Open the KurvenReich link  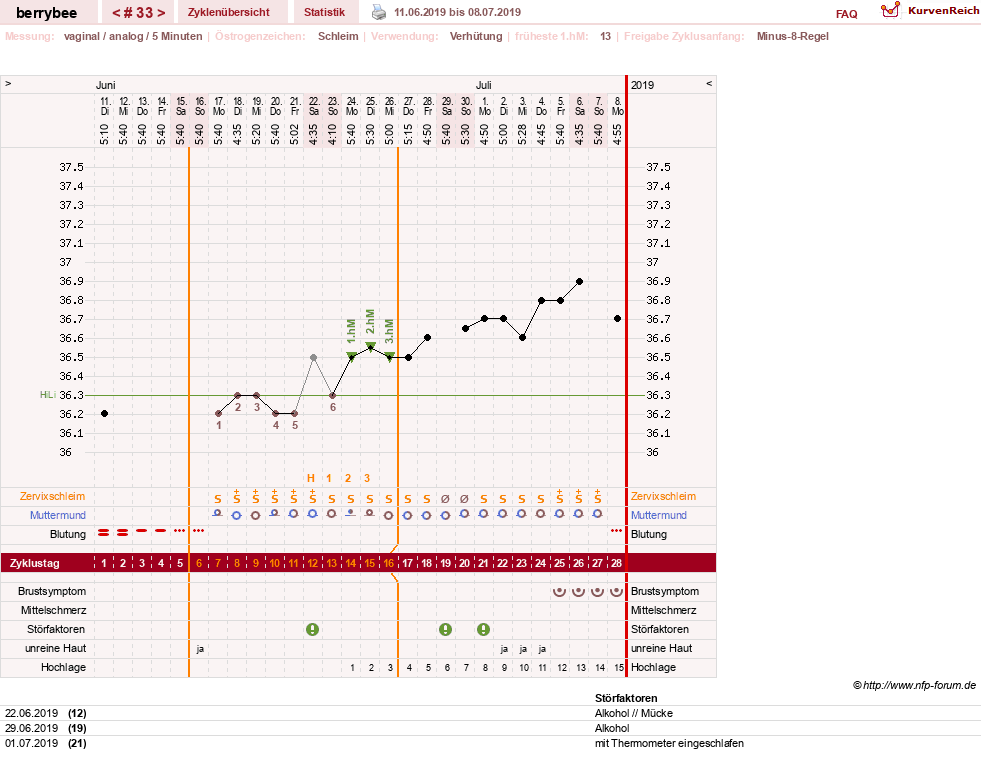pyautogui.click(x=943, y=11)
